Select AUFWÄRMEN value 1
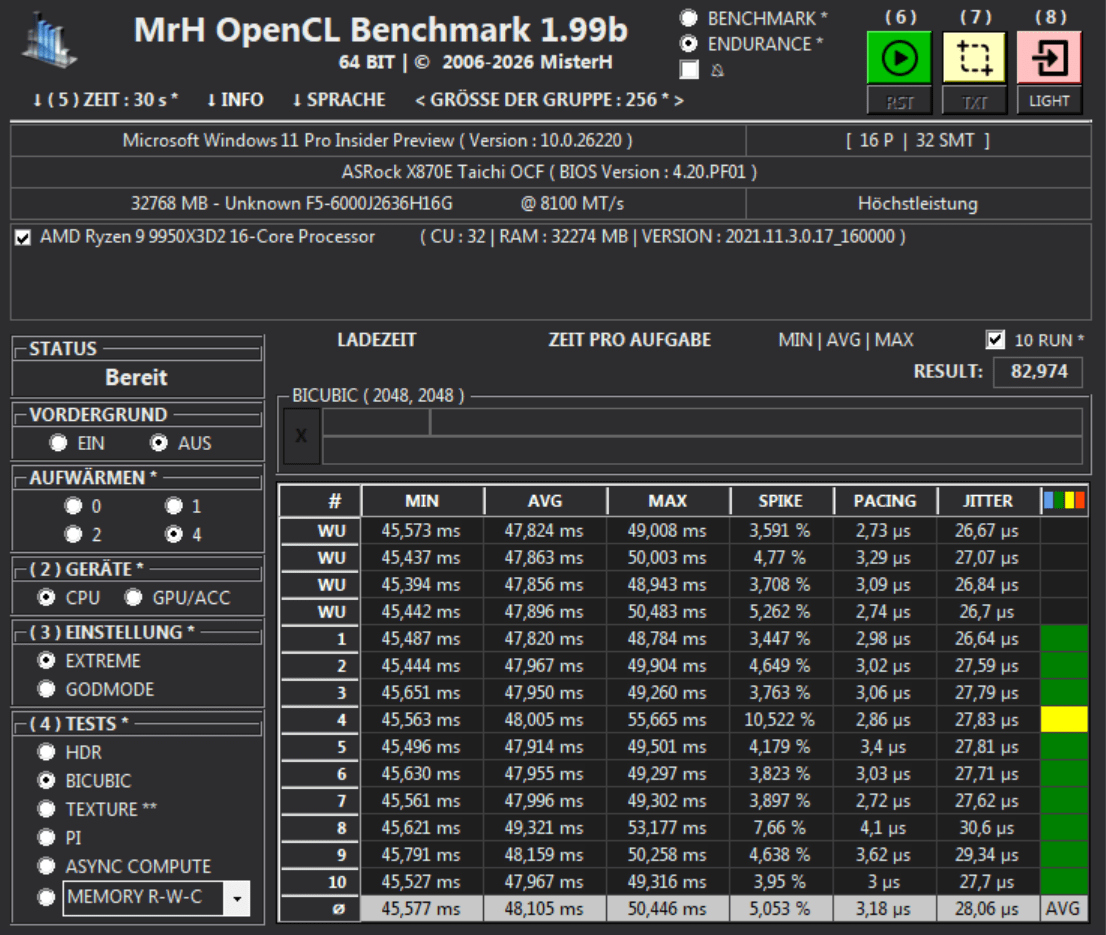This screenshot has width=1106, height=935. pyautogui.click(x=174, y=506)
